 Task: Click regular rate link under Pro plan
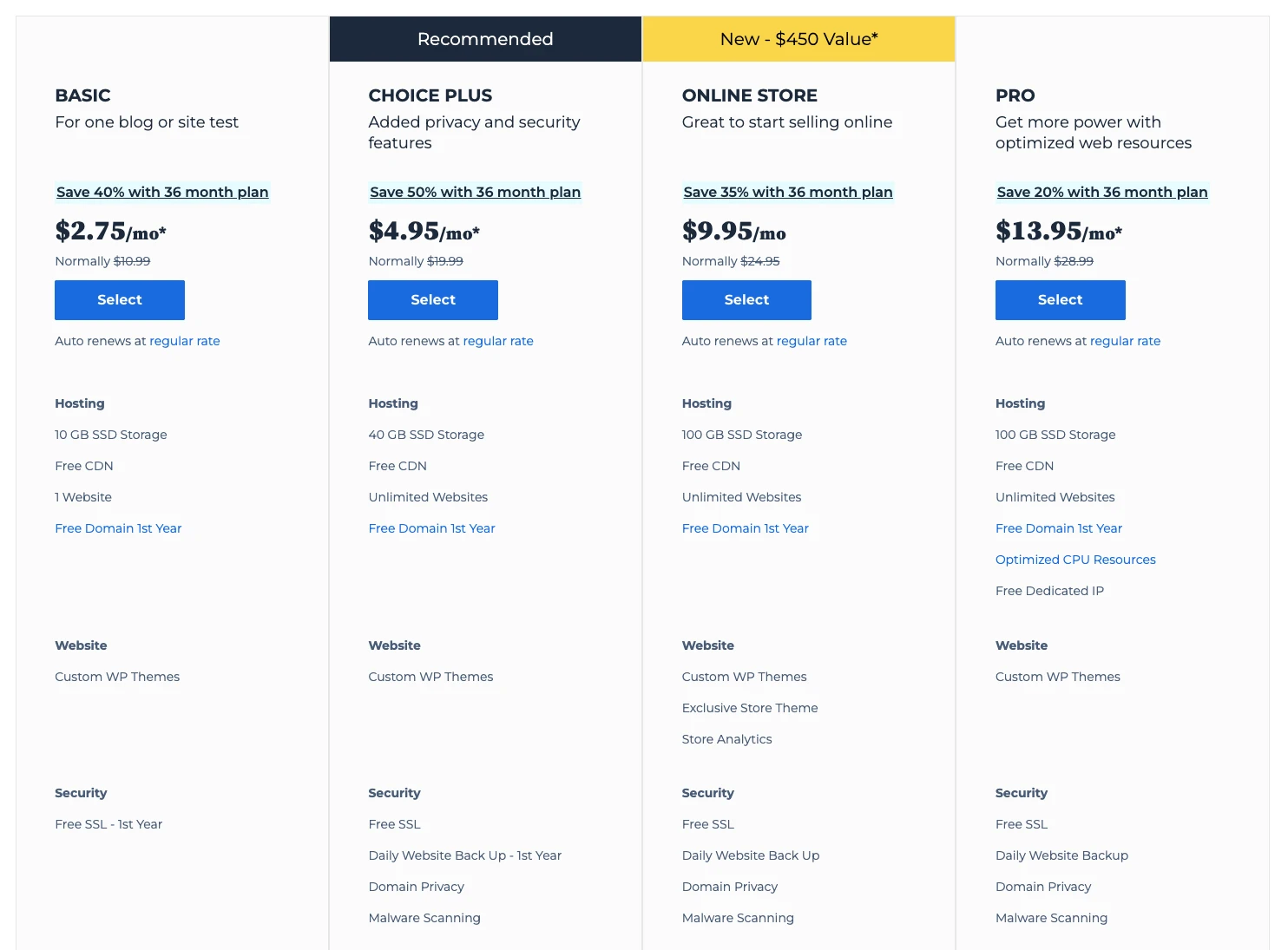point(1125,341)
